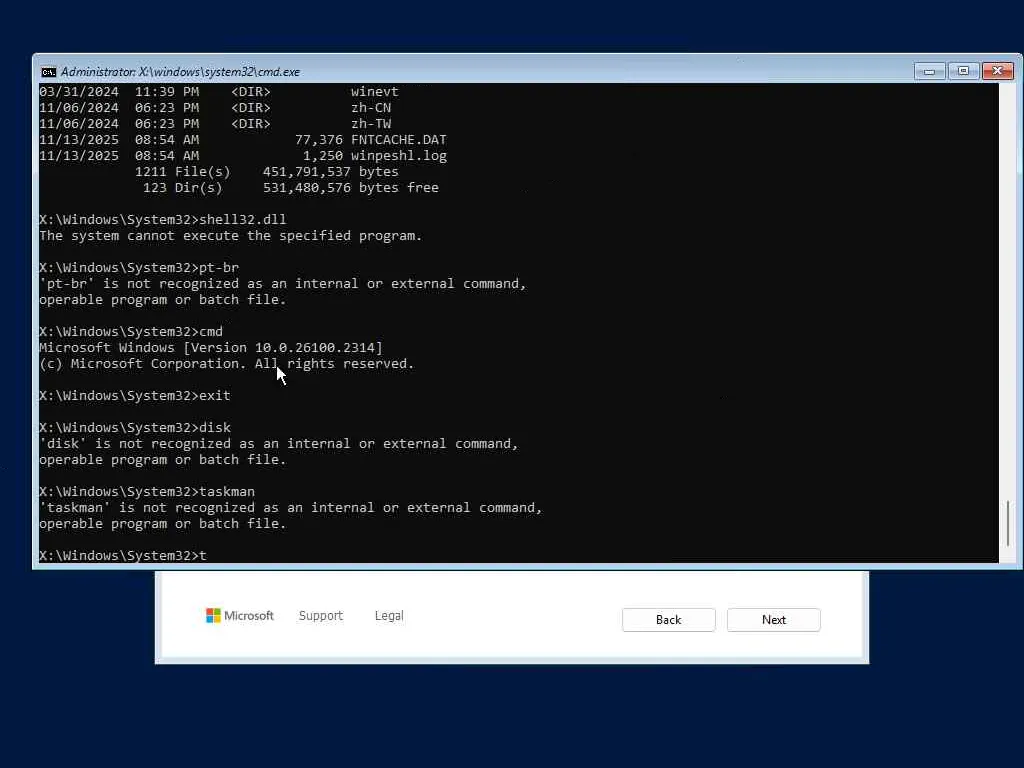
Task: Click the 'pt-br' command after the prompt
Action: coord(219,268)
